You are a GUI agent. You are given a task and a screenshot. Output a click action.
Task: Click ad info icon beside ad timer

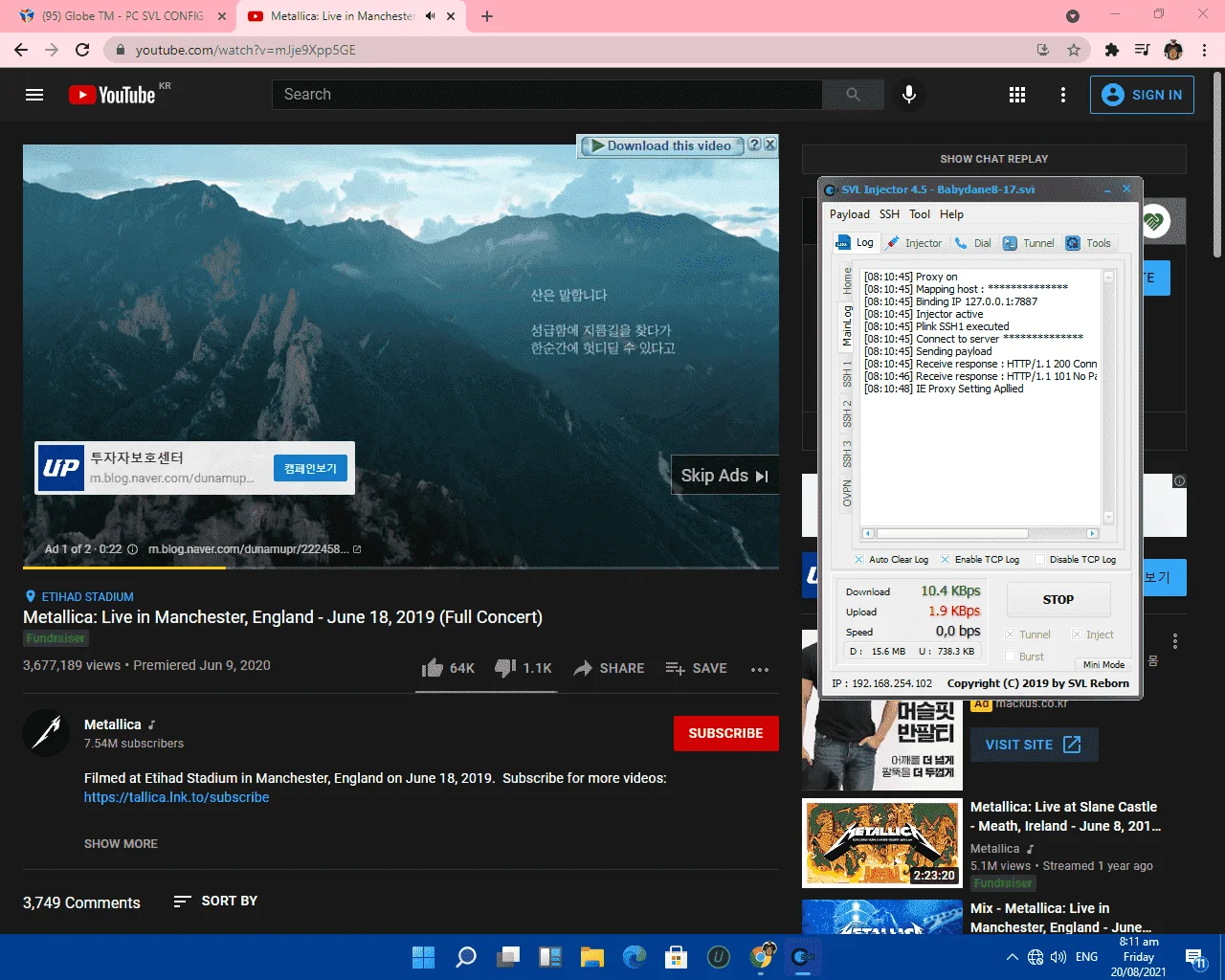point(132,549)
